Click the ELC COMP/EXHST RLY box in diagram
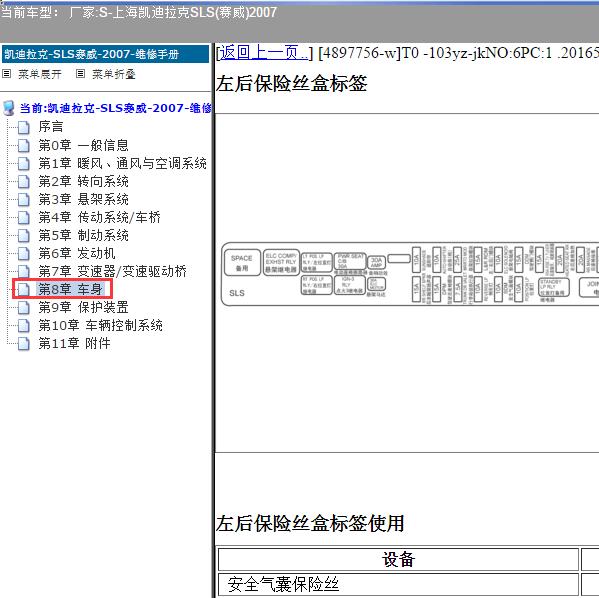The height and width of the screenshot is (598, 599). 281,263
